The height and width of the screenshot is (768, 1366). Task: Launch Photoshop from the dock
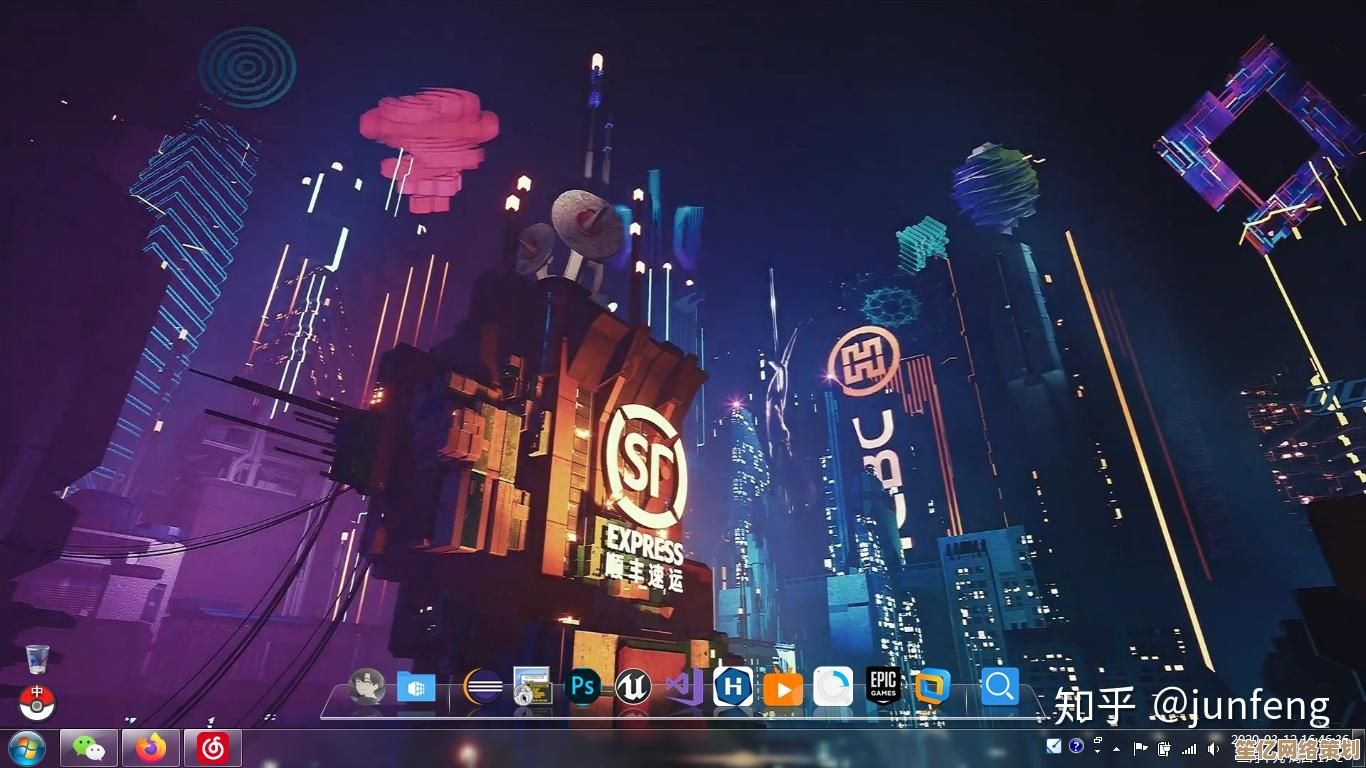[x=582, y=687]
